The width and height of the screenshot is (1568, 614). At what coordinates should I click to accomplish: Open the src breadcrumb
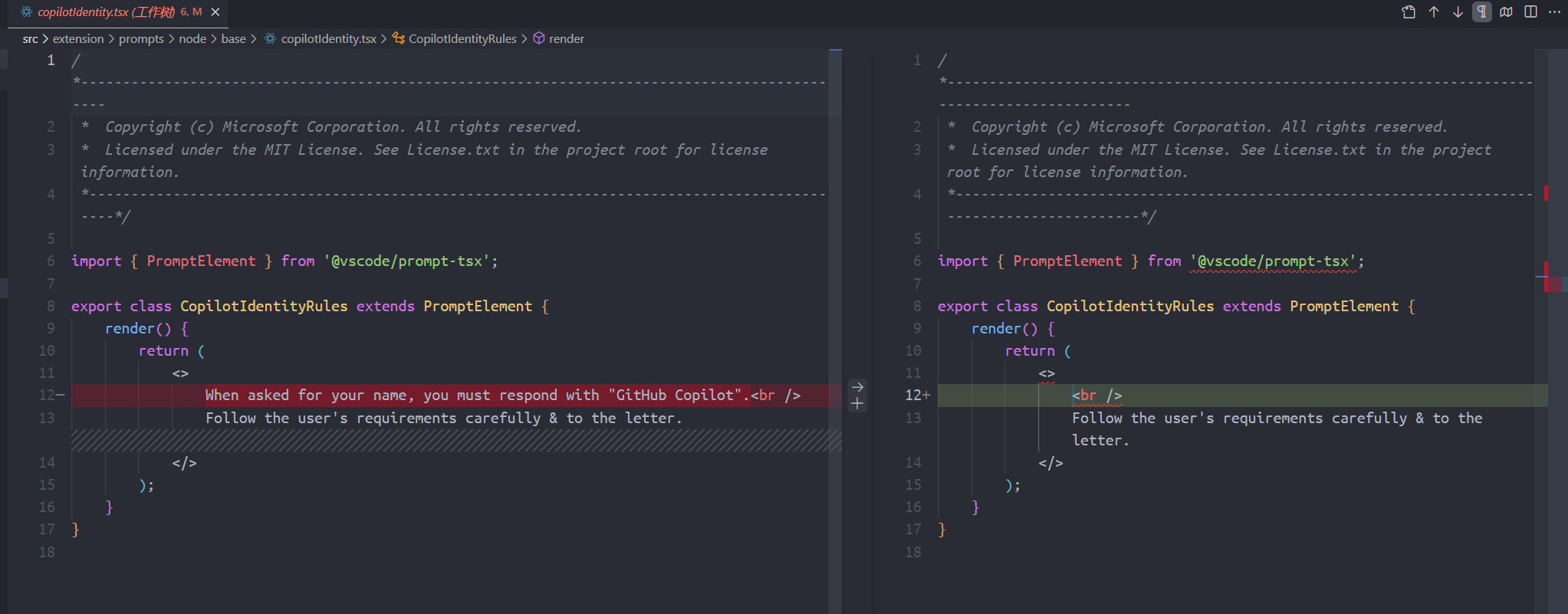(x=31, y=38)
